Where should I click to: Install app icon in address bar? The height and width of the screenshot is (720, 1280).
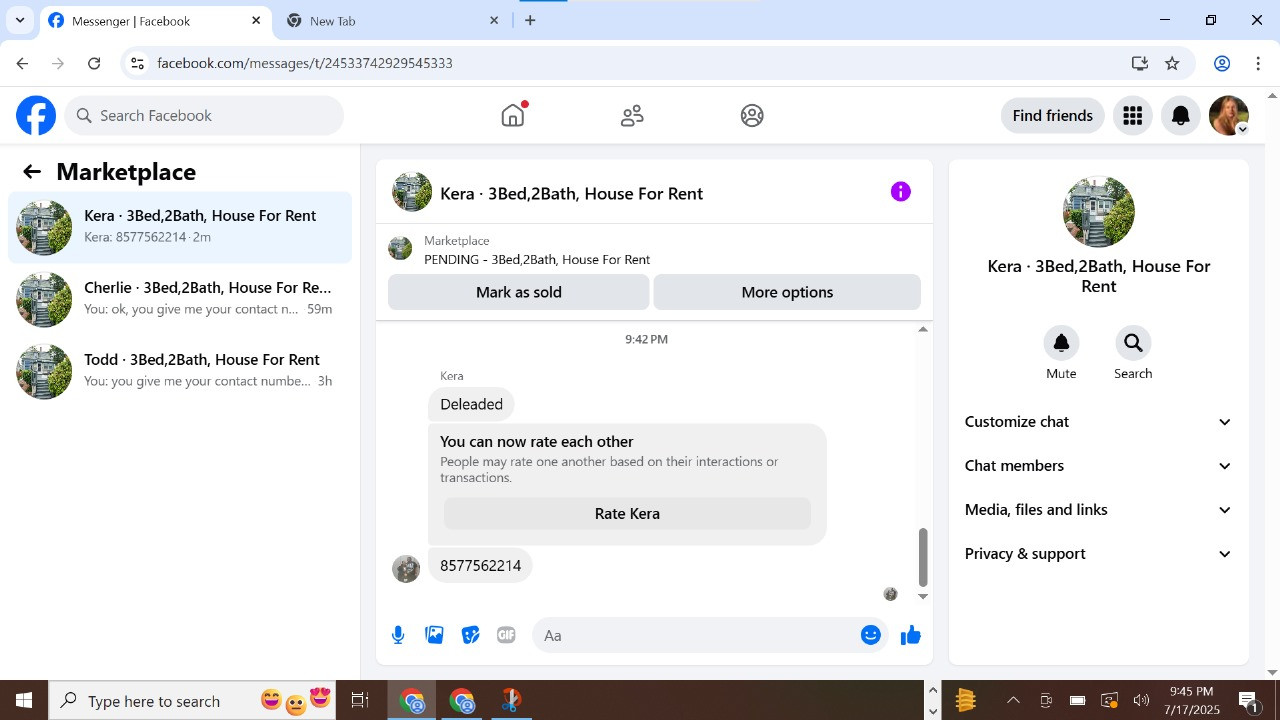[x=1139, y=63]
